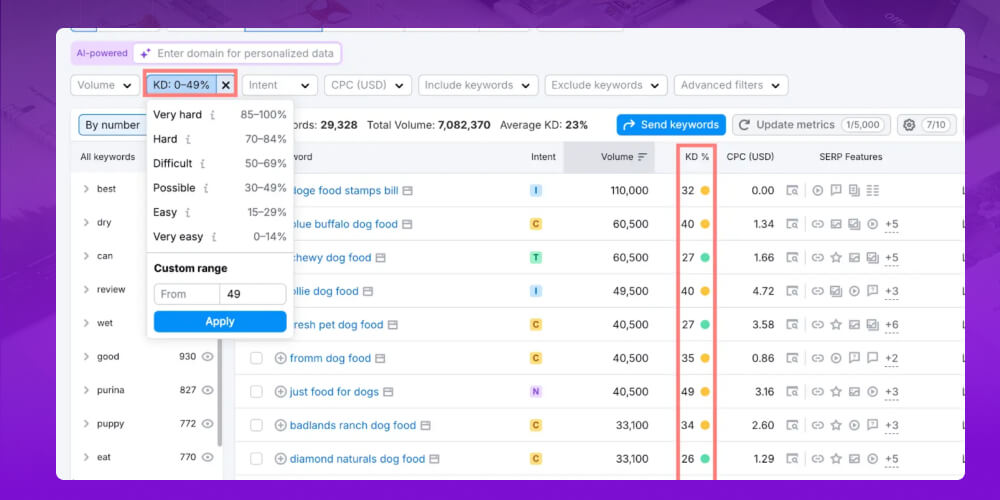Image resolution: width=1000 pixels, height=500 pixels.
Task: Open the just food for dogs link
Action: point(334,392)
